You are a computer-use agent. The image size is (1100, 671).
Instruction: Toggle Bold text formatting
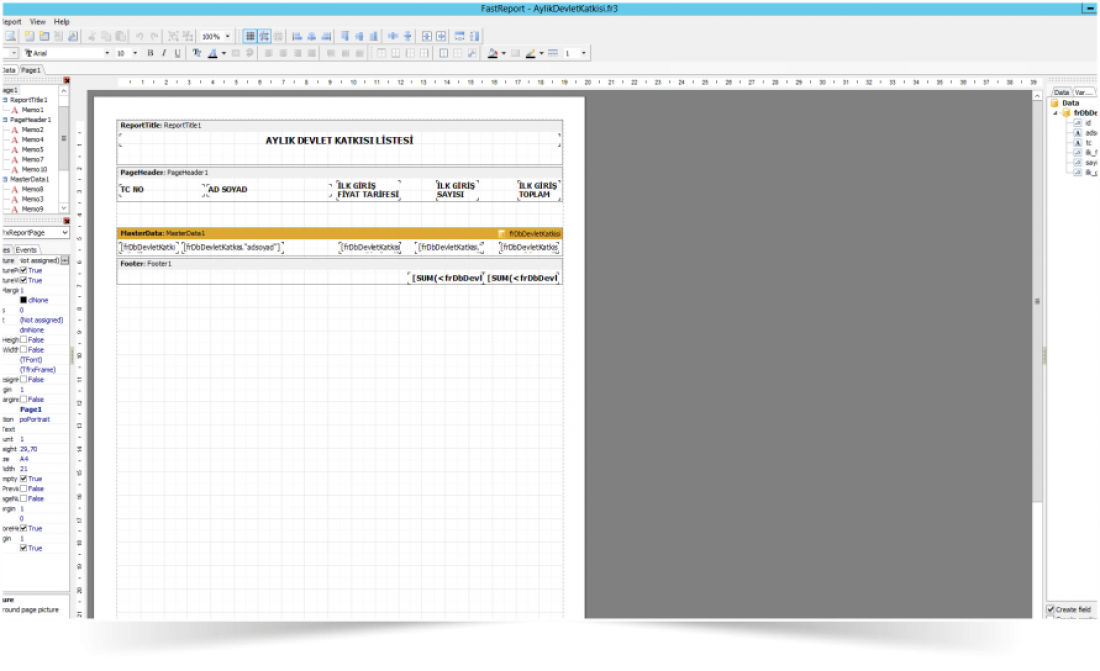click(x=150, y=53)
